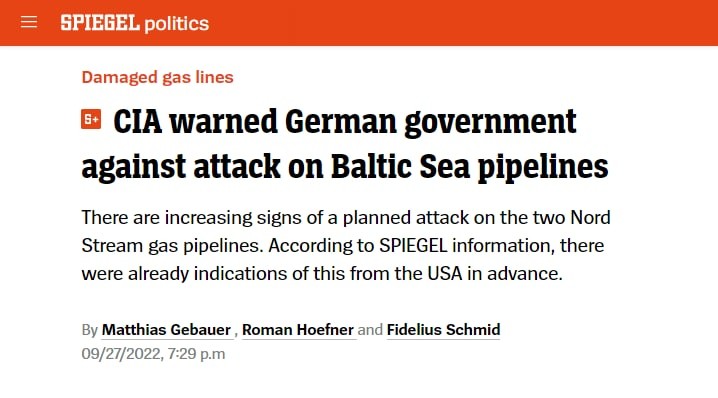Click the headline words 'CIA warned German government'
This screenshot has width=718, height=398.
344,121
